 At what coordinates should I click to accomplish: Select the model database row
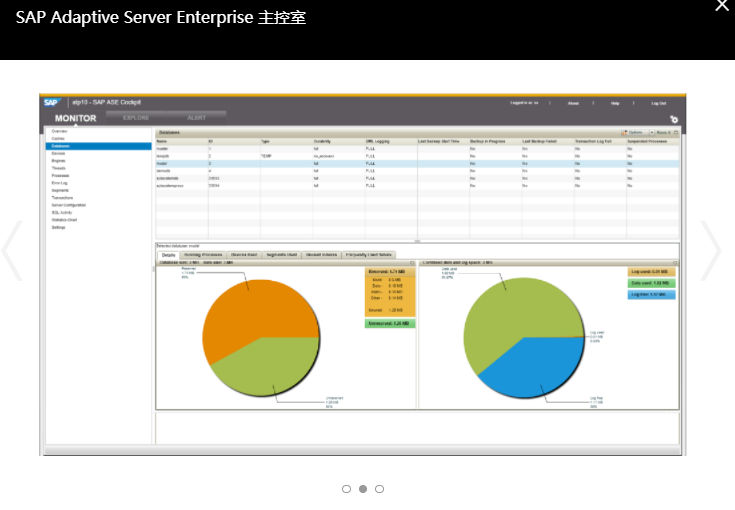pyautogui.click(x=417, y=164)
